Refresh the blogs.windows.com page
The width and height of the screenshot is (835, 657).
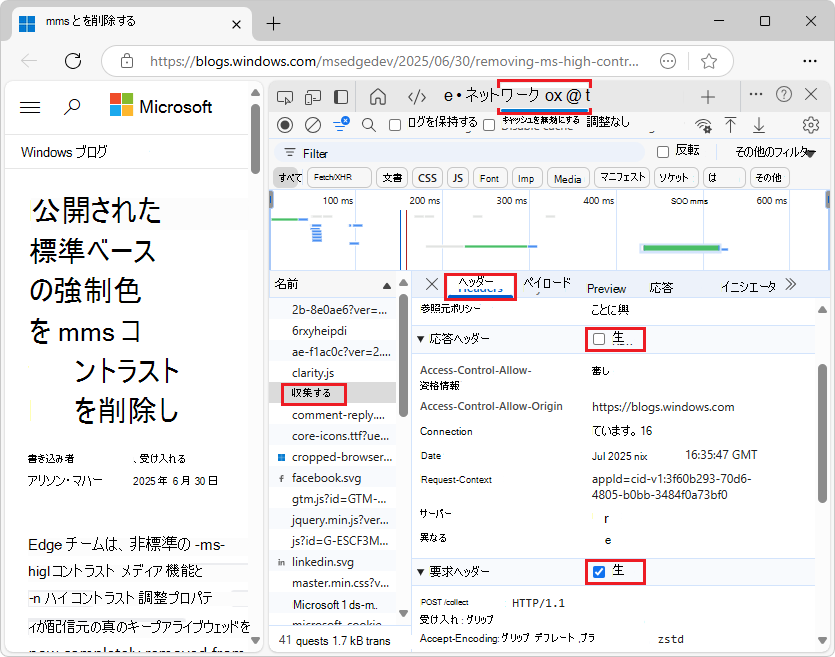[72, 61]
